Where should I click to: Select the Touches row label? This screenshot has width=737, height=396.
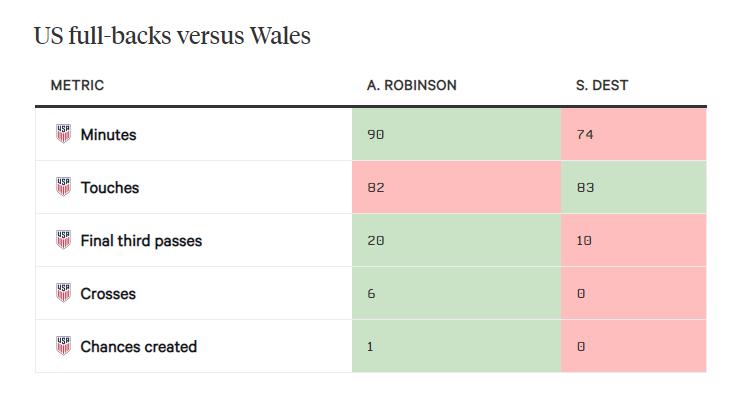pos(110,187)
